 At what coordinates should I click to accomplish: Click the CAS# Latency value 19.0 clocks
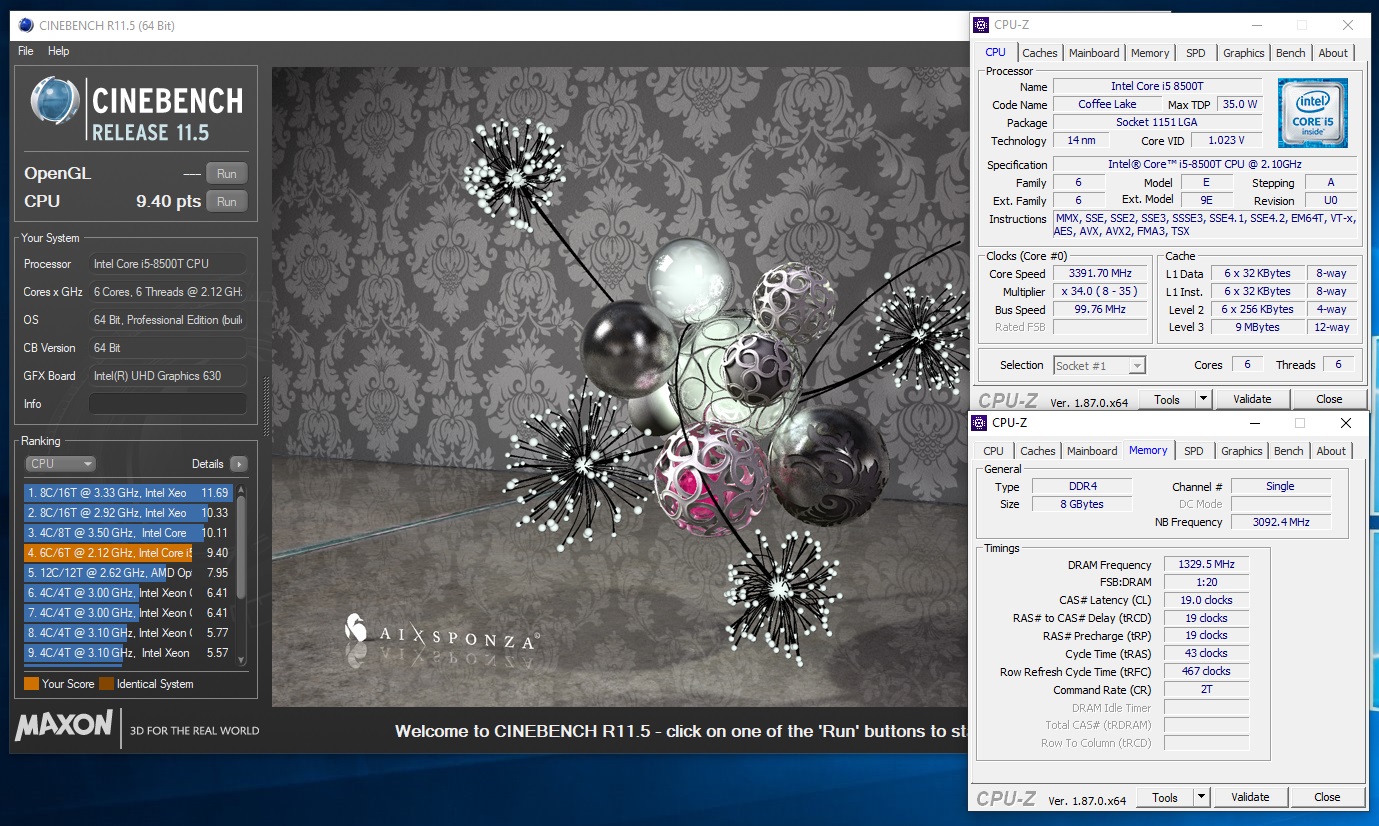(x=1205, y=600)
